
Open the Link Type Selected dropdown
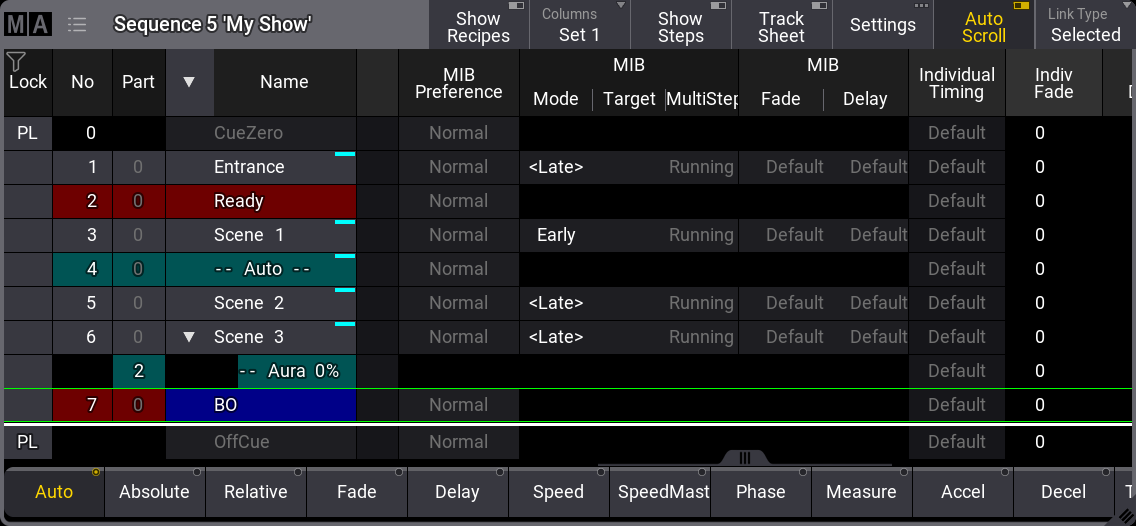click(1085, 26)
